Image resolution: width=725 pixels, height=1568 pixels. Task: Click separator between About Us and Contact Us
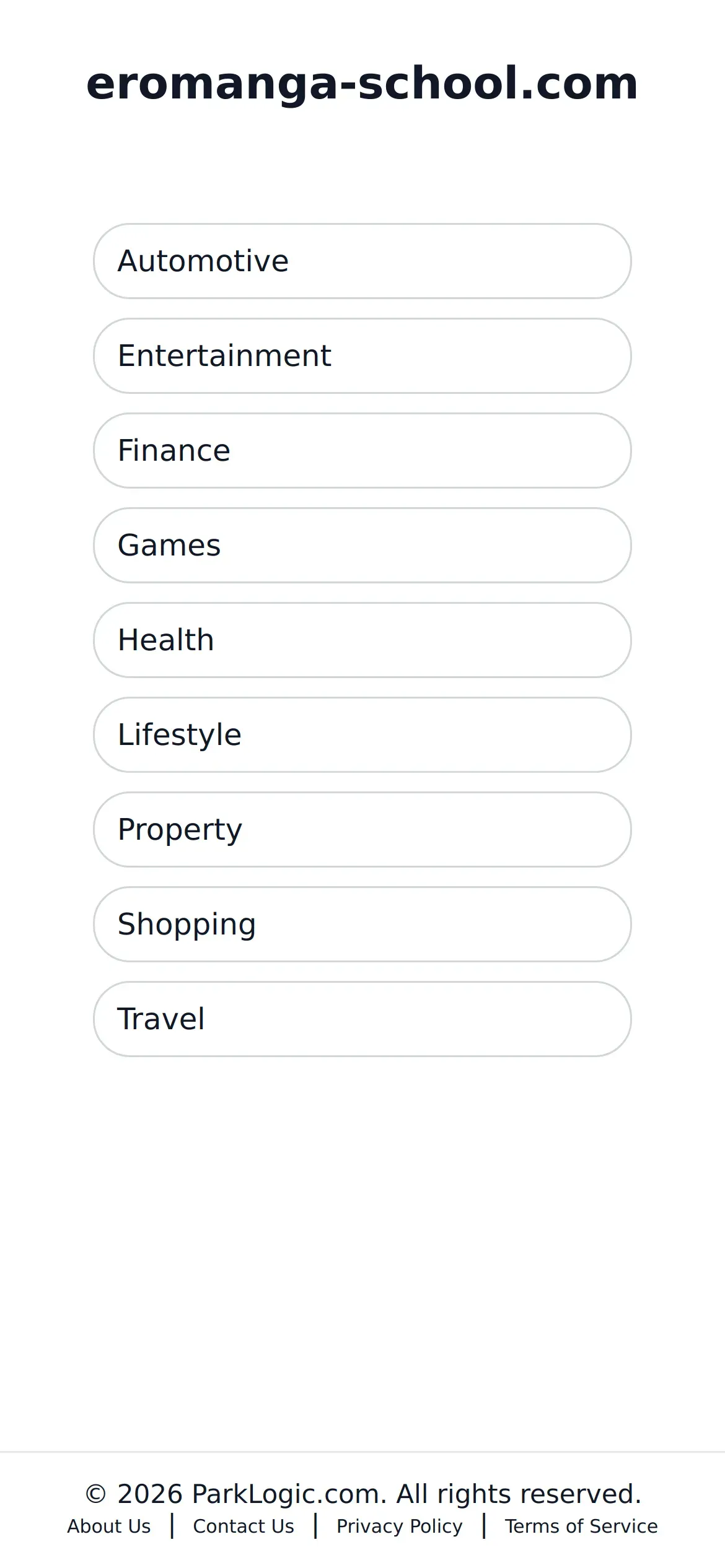[172, 1526]
